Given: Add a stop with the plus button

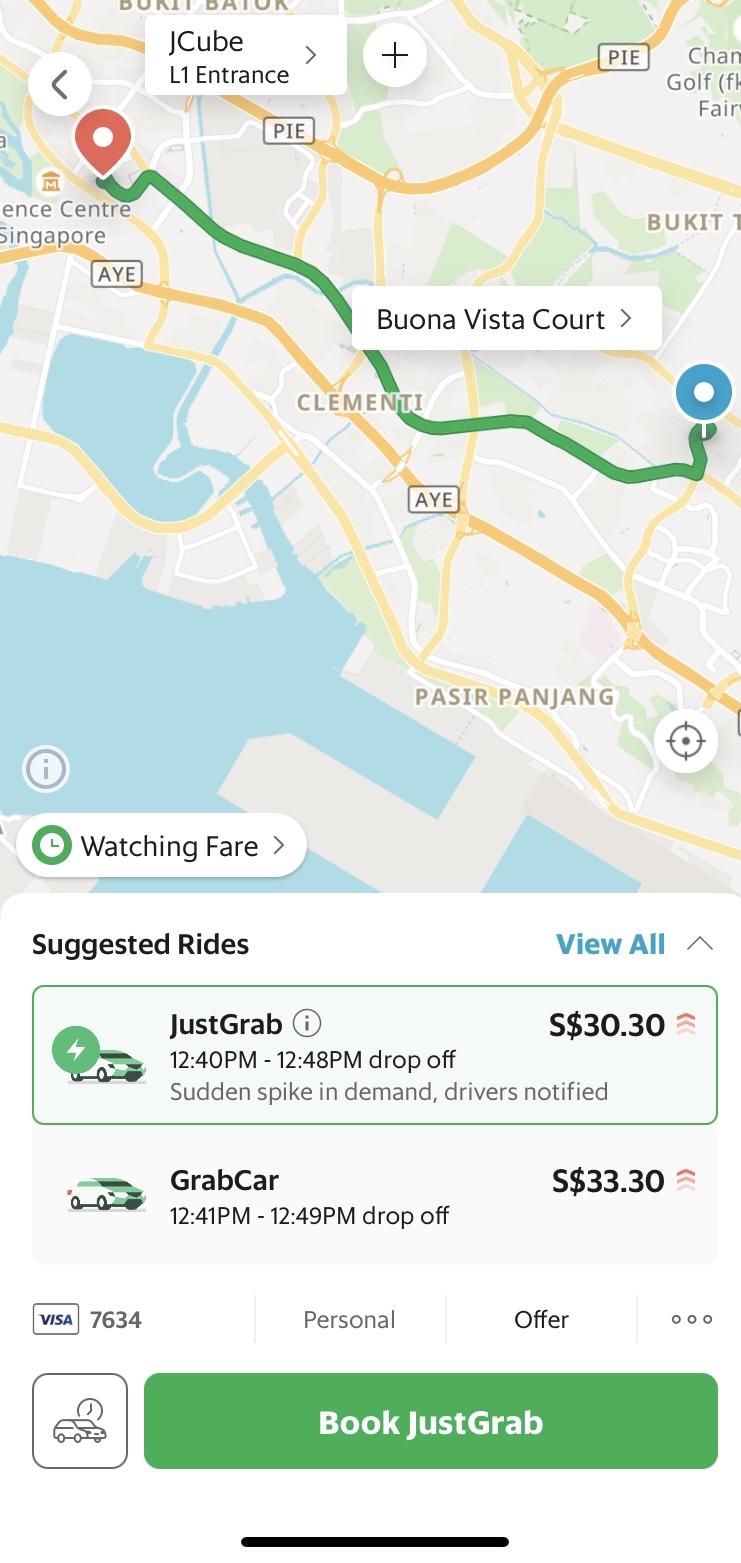Looking at the screenshot, I should point(395,56).
